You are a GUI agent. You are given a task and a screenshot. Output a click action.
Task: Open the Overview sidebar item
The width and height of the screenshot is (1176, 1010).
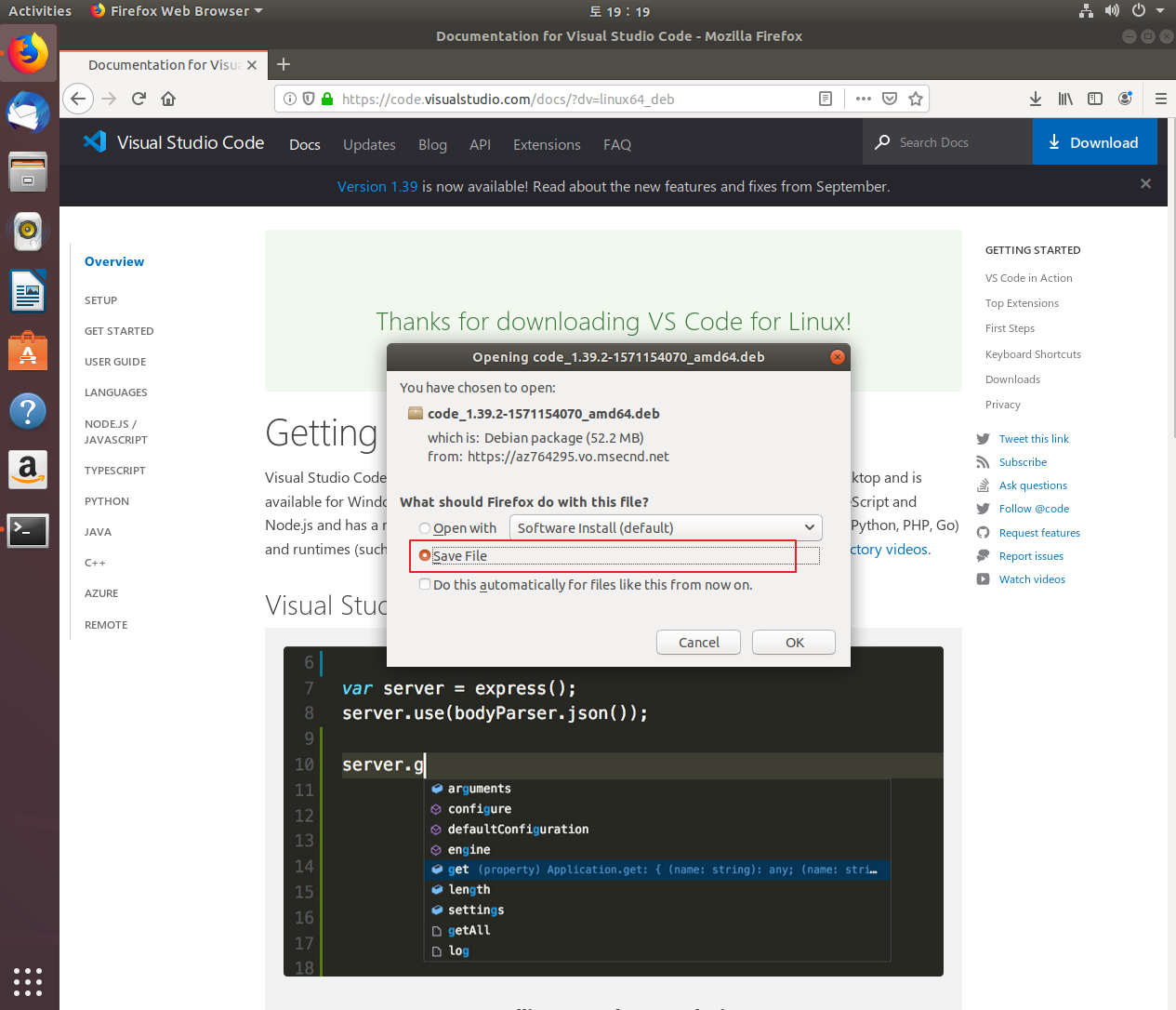coord(114,261)
